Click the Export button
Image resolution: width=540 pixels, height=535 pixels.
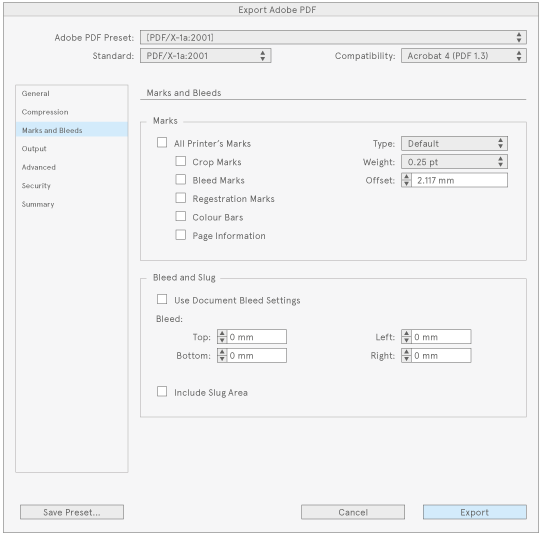[x=475, y=512]
